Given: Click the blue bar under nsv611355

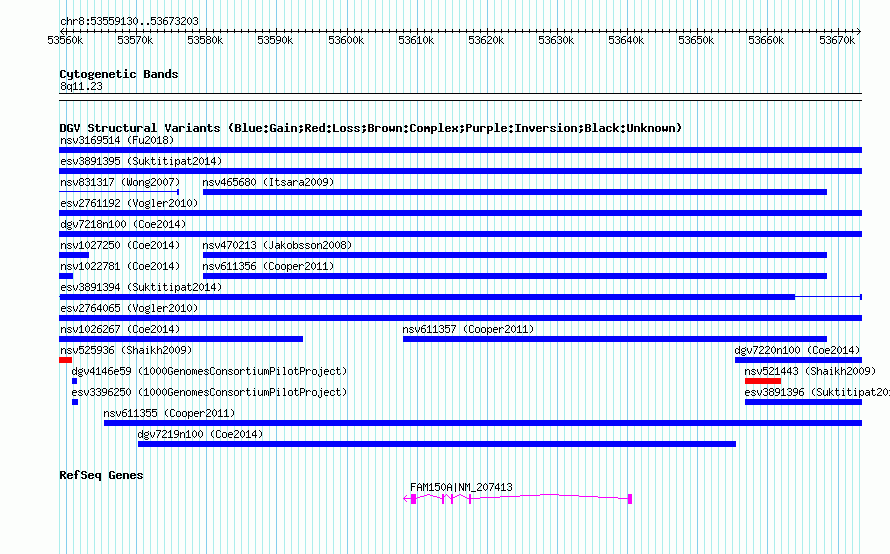Looking at the screenshot, I should [483, 423].
